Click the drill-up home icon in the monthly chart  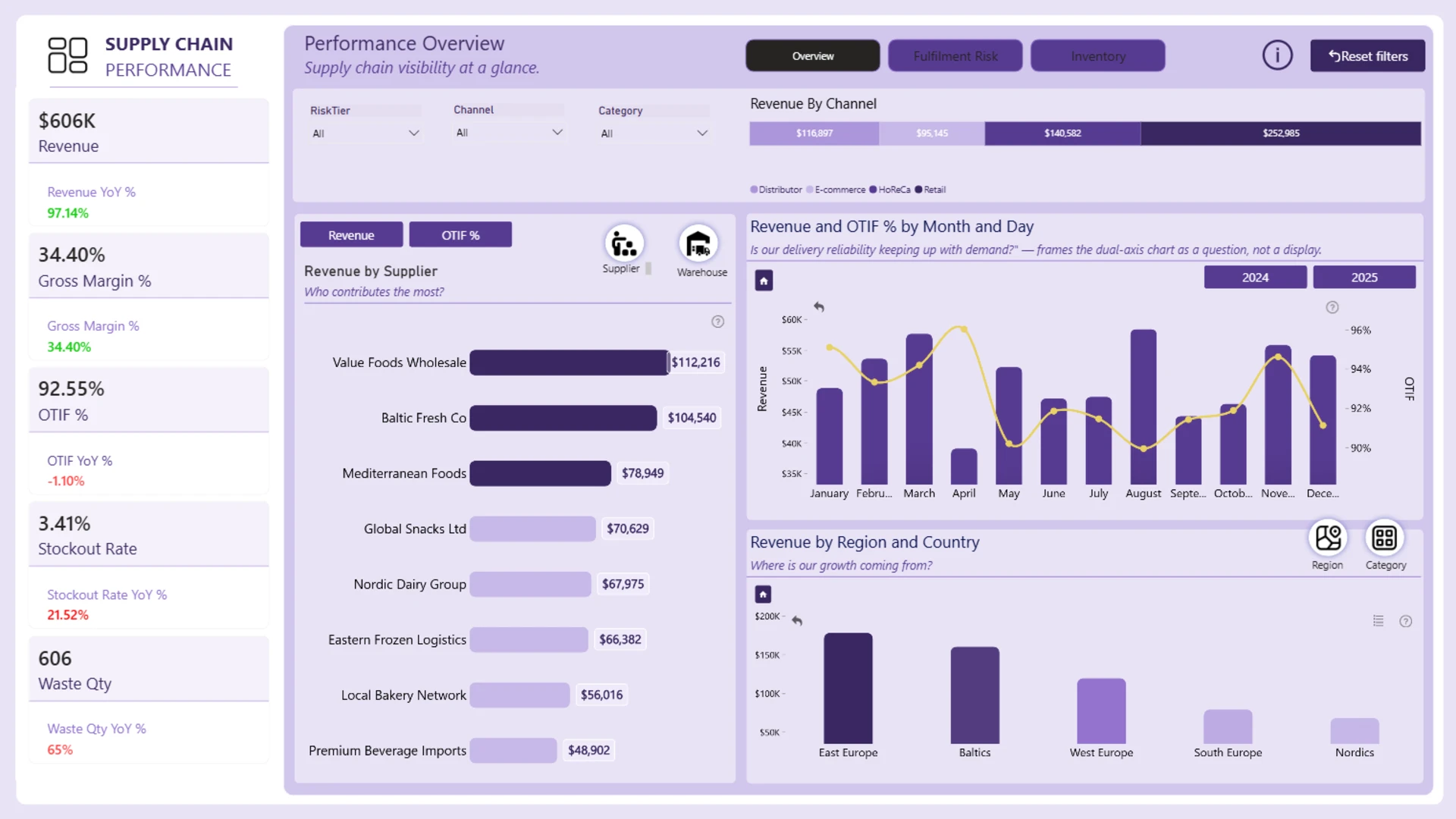[764, 281]
